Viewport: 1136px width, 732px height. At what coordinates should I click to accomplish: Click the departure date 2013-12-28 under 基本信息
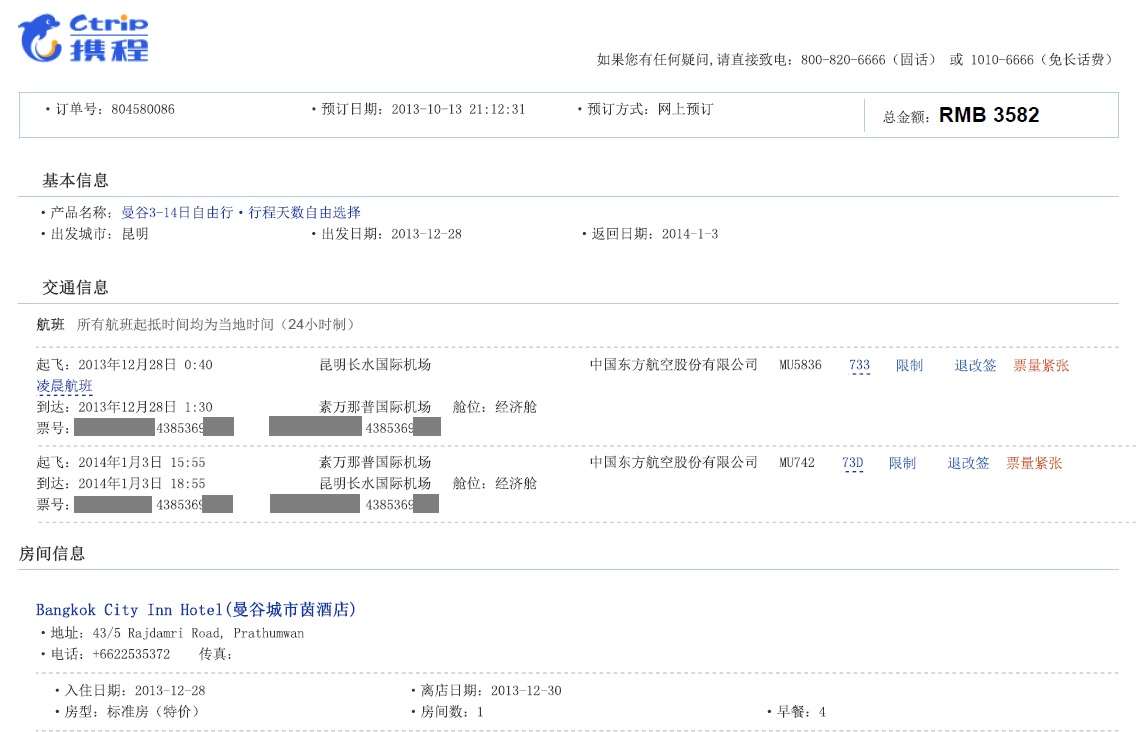click(x=427, y=234)
